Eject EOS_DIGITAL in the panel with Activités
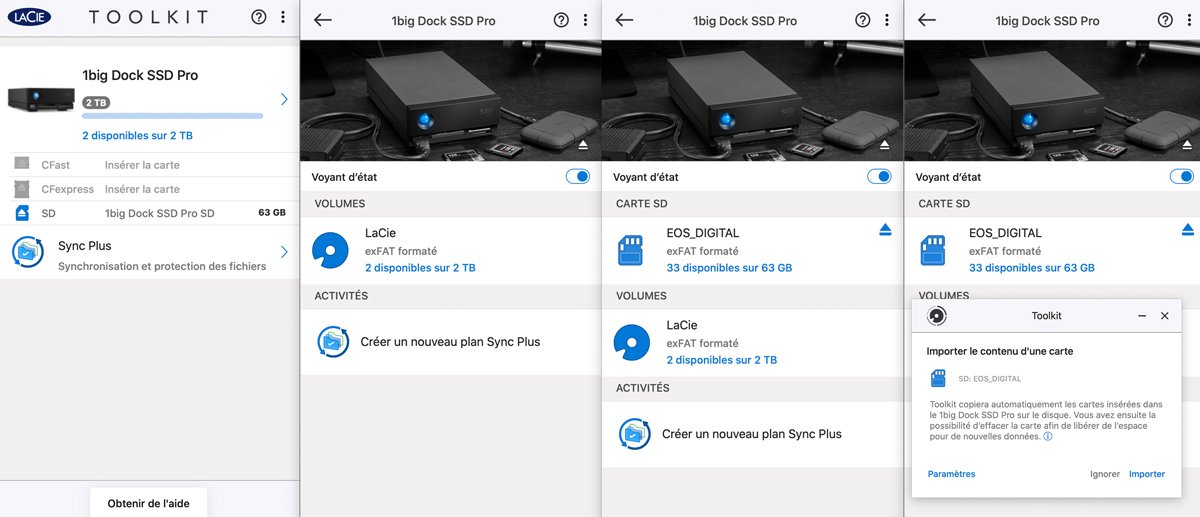The image size is (1200, 517). coord(885,230)
